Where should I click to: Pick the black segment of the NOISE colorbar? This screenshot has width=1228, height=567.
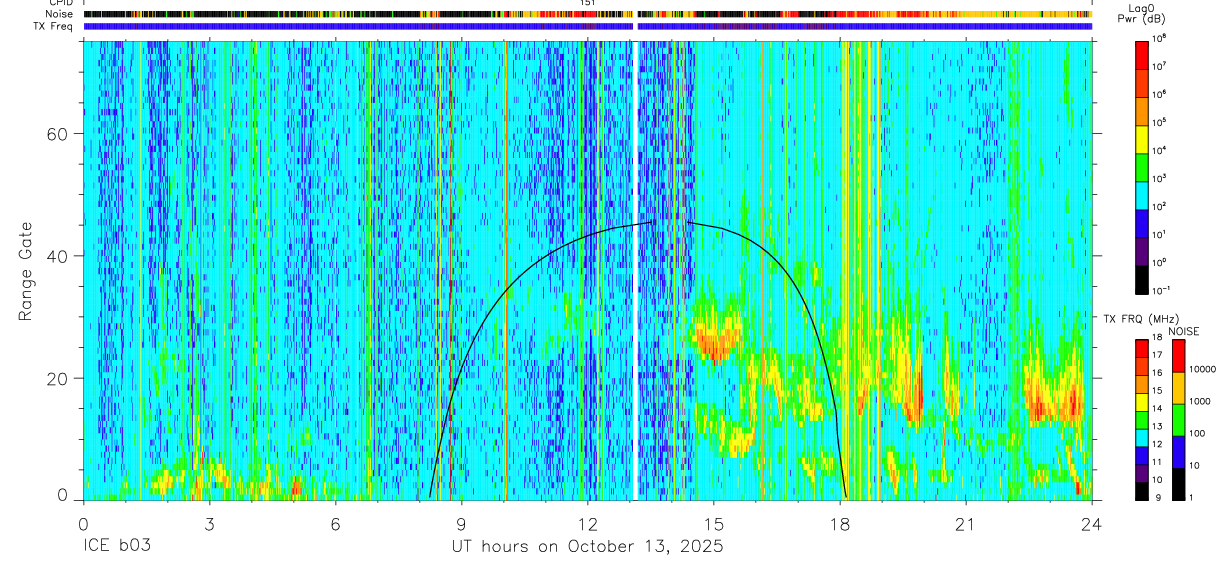coord(1179,484)
